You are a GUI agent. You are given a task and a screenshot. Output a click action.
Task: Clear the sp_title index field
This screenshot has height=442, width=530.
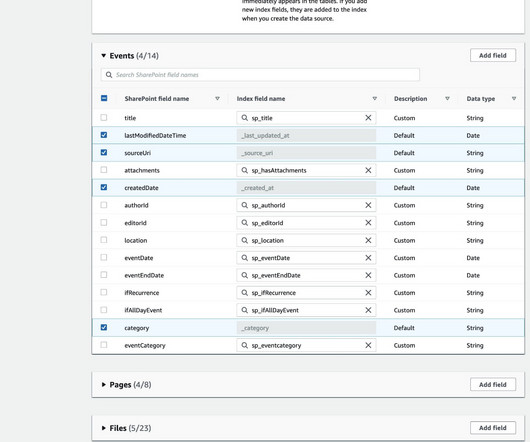[368, 118]
